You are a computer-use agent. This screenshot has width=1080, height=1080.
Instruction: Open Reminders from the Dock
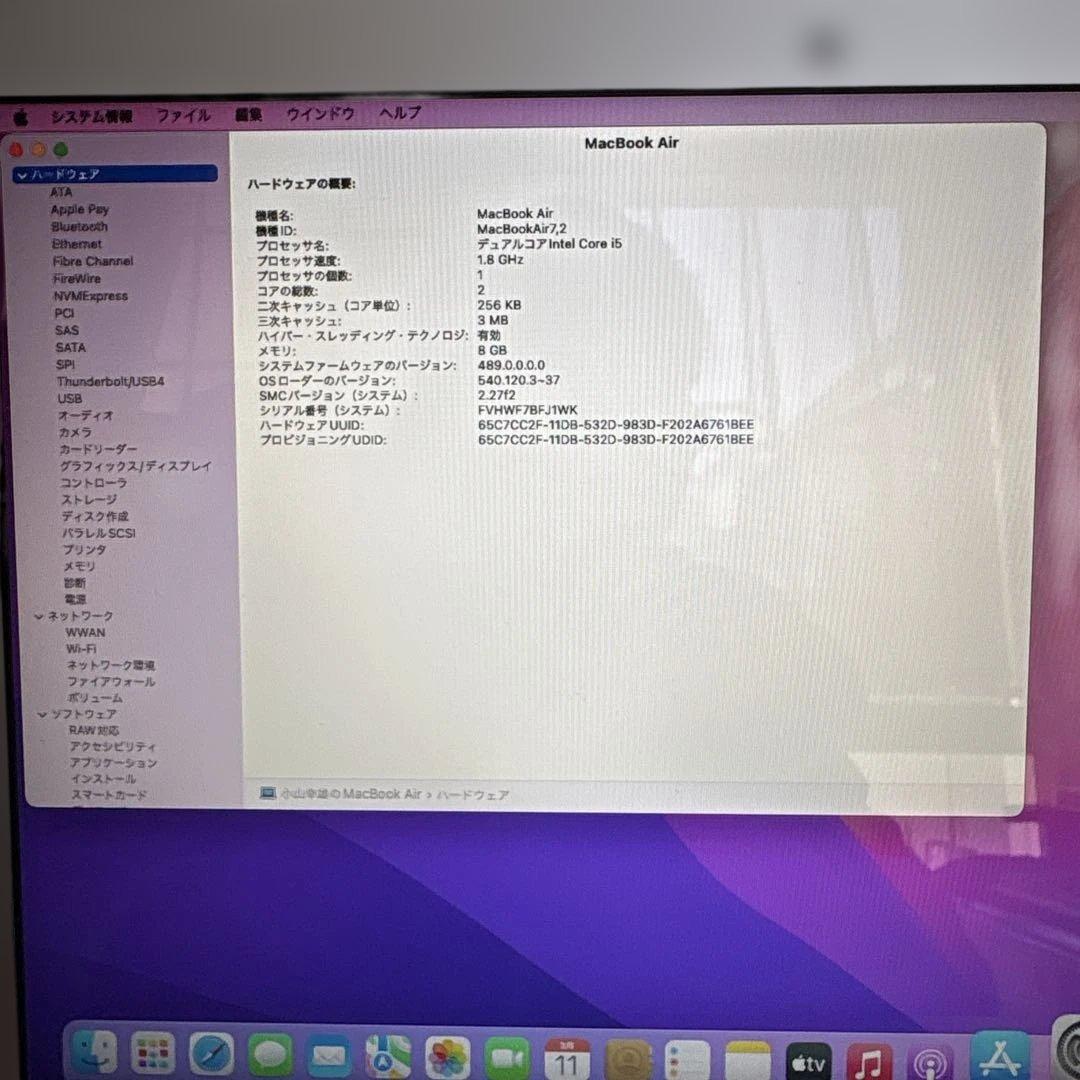click(687, 1060)
